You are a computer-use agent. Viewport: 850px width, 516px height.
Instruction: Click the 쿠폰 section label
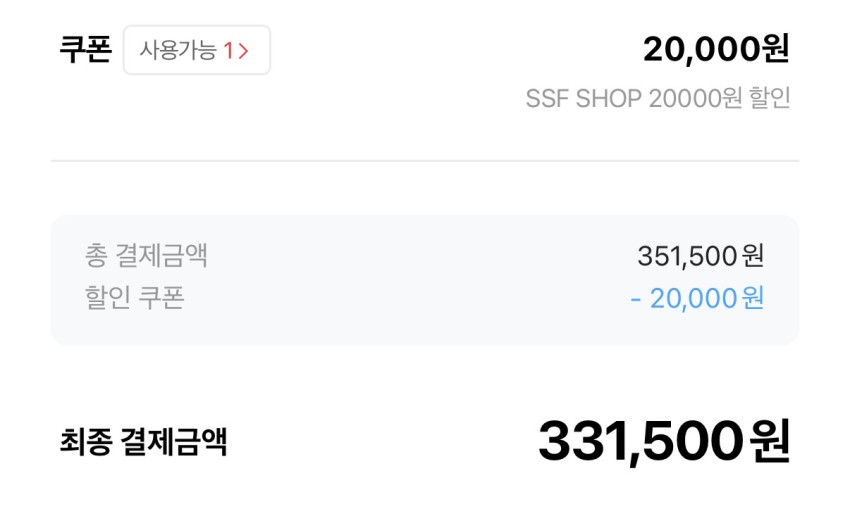[85, 50]
